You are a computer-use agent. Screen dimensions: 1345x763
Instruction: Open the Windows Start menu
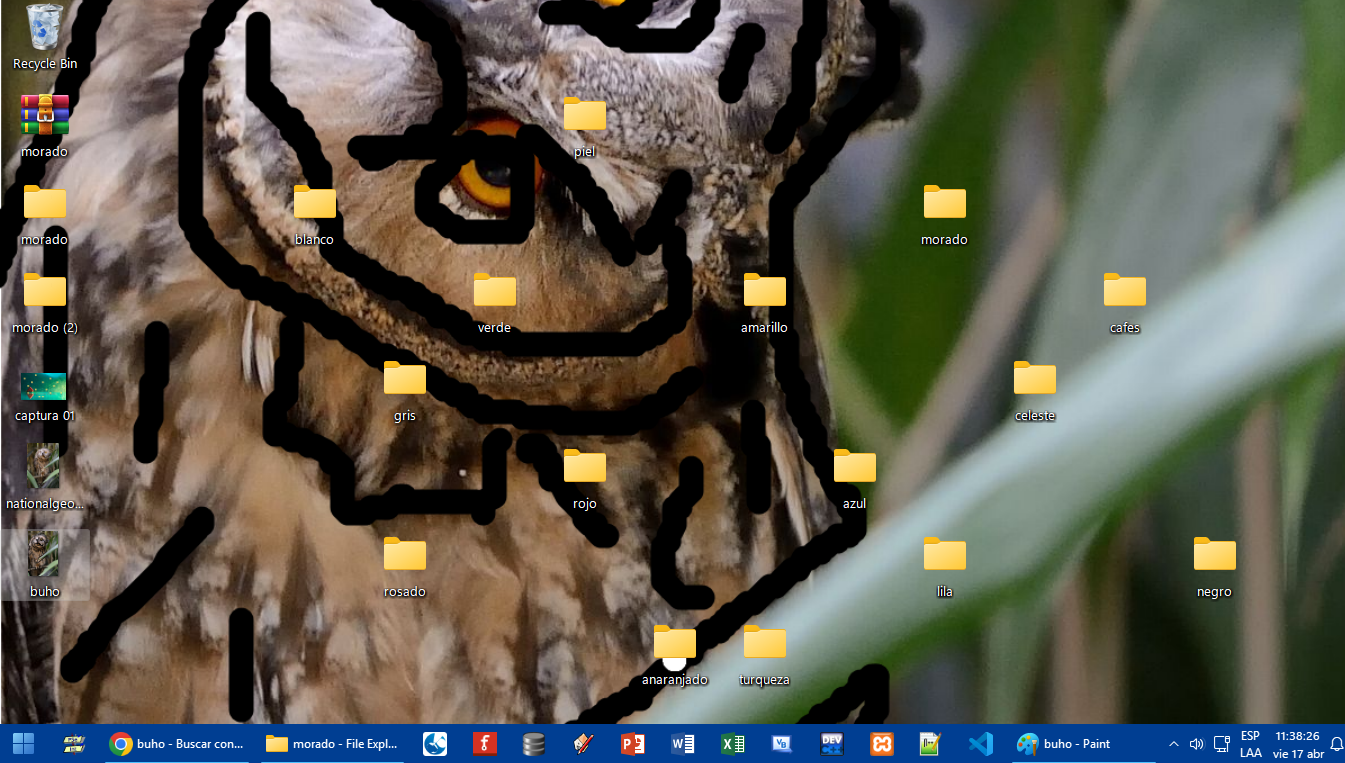[23, 744]
